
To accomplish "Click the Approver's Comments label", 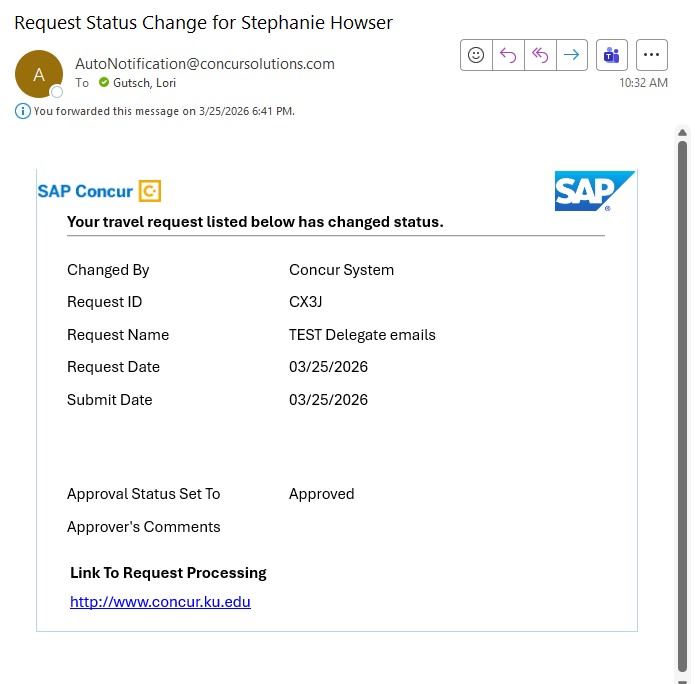I will [144, 527].
